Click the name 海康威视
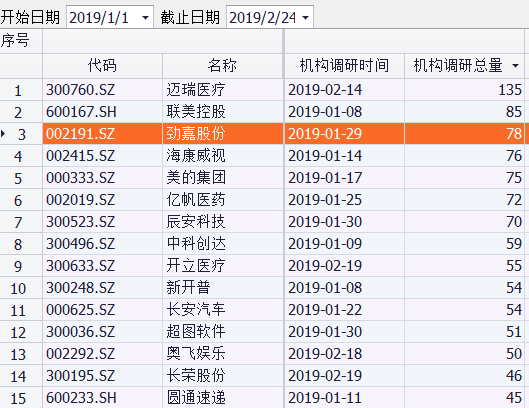The image size is (529, 408). 196,156
